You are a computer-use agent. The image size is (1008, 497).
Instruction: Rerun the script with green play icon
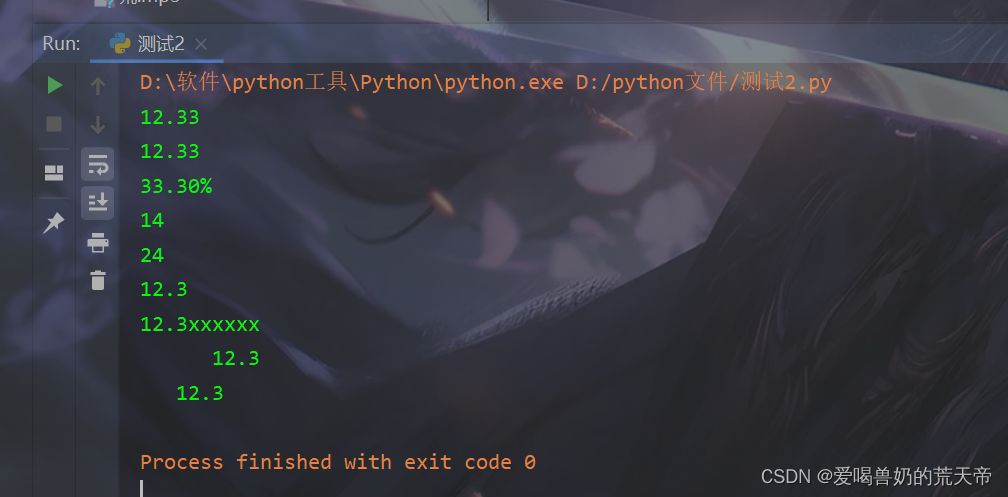point(55,85)
